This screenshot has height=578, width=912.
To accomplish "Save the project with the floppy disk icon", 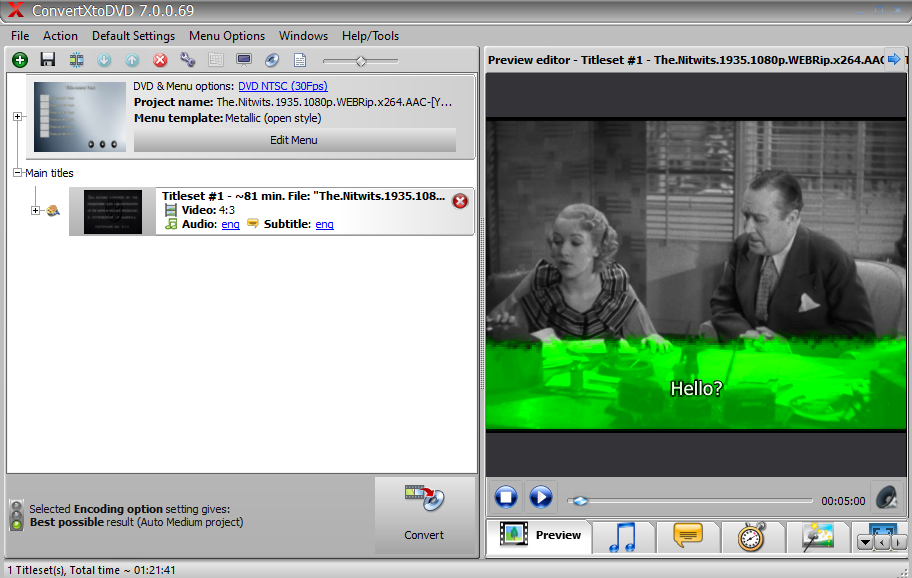I will tap(48, 60).
